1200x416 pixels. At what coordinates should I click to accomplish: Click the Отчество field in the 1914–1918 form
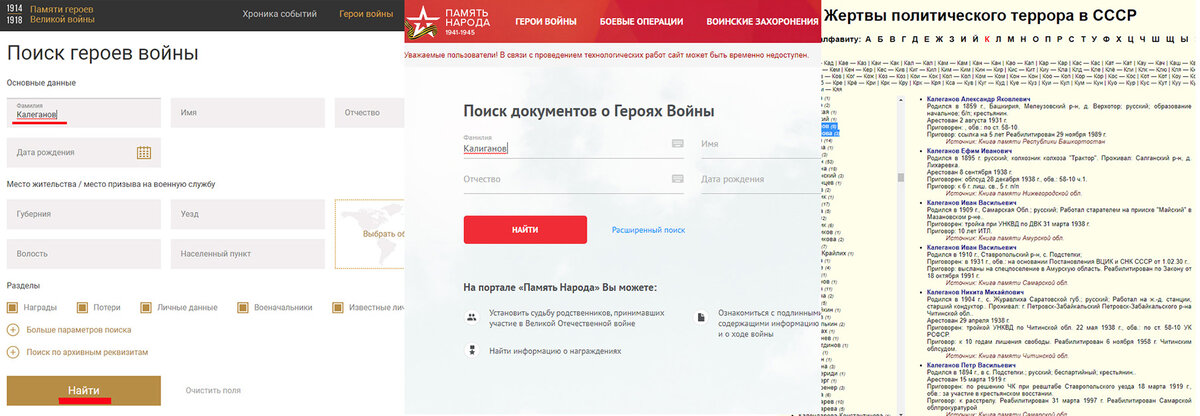[x=368, y=112]
